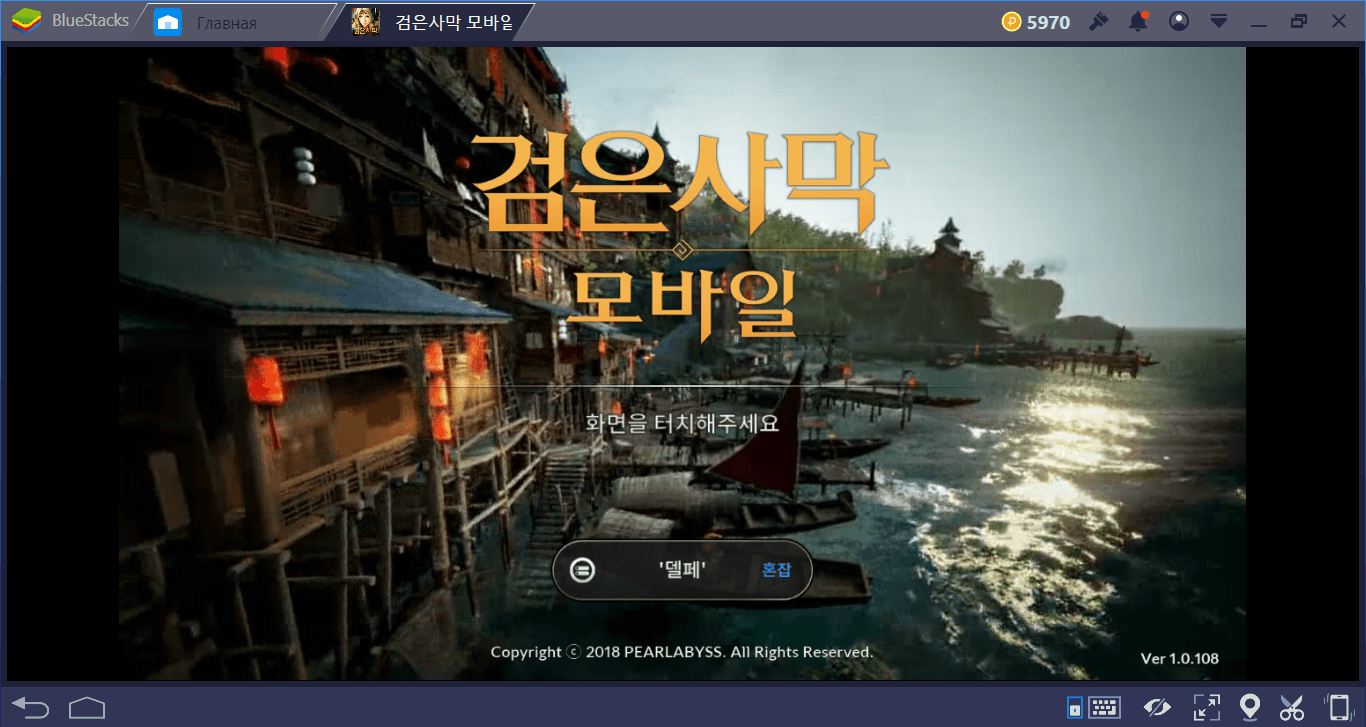This screenshot has width=1366, height=727.
Task: Click the scissors screenshot icon
Action: (x=1292, y=708)
